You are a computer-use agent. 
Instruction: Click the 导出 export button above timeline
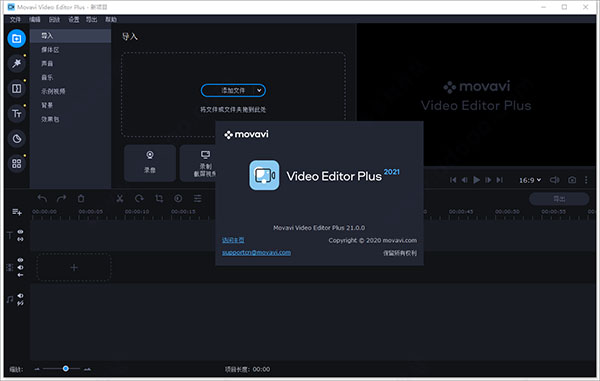pyautogui.click(x=559, y=199)
